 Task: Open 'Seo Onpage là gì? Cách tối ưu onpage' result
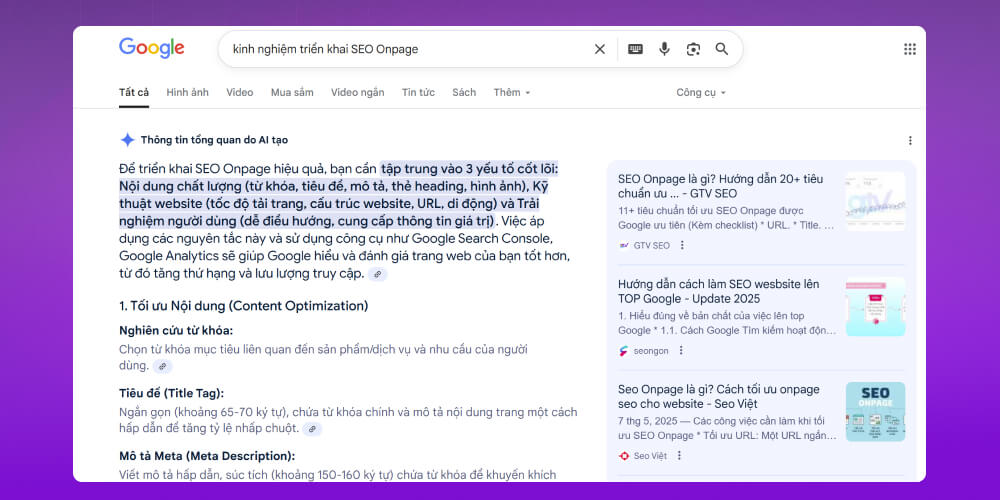click(x=719, y=397)
